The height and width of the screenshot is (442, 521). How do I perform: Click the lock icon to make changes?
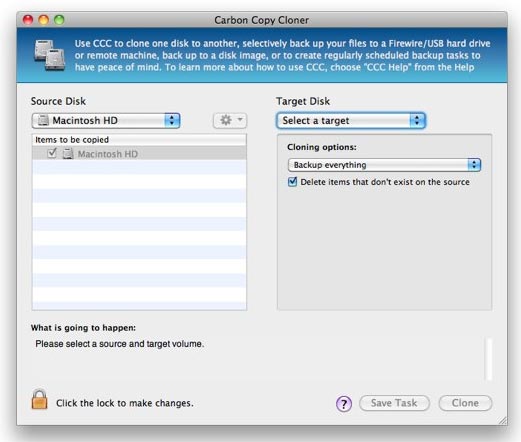39,399
